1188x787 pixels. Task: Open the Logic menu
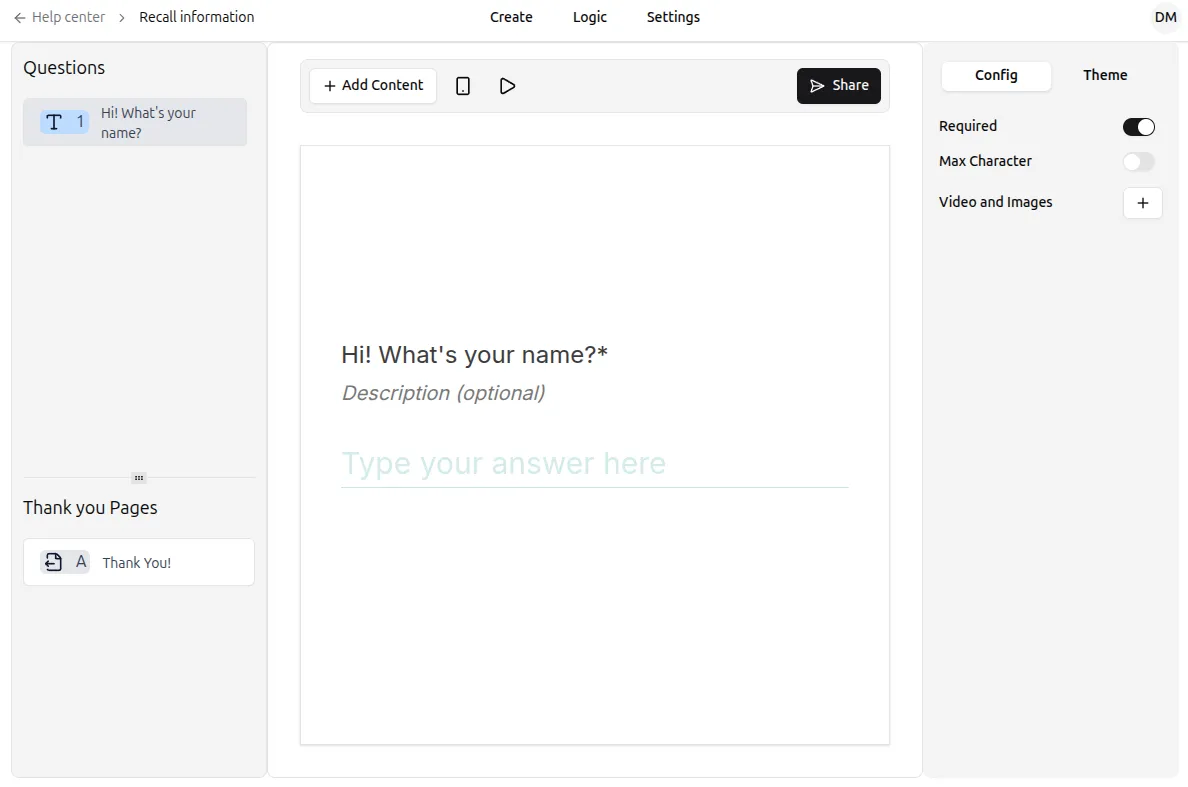[x=589, y=17]
